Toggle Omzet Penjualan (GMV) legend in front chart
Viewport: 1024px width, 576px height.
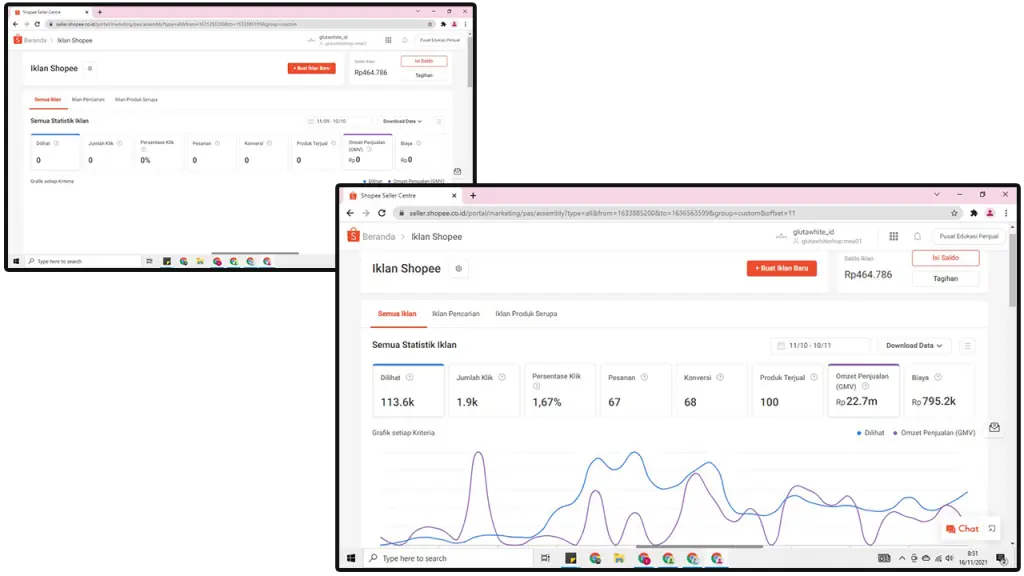(933, 433)
